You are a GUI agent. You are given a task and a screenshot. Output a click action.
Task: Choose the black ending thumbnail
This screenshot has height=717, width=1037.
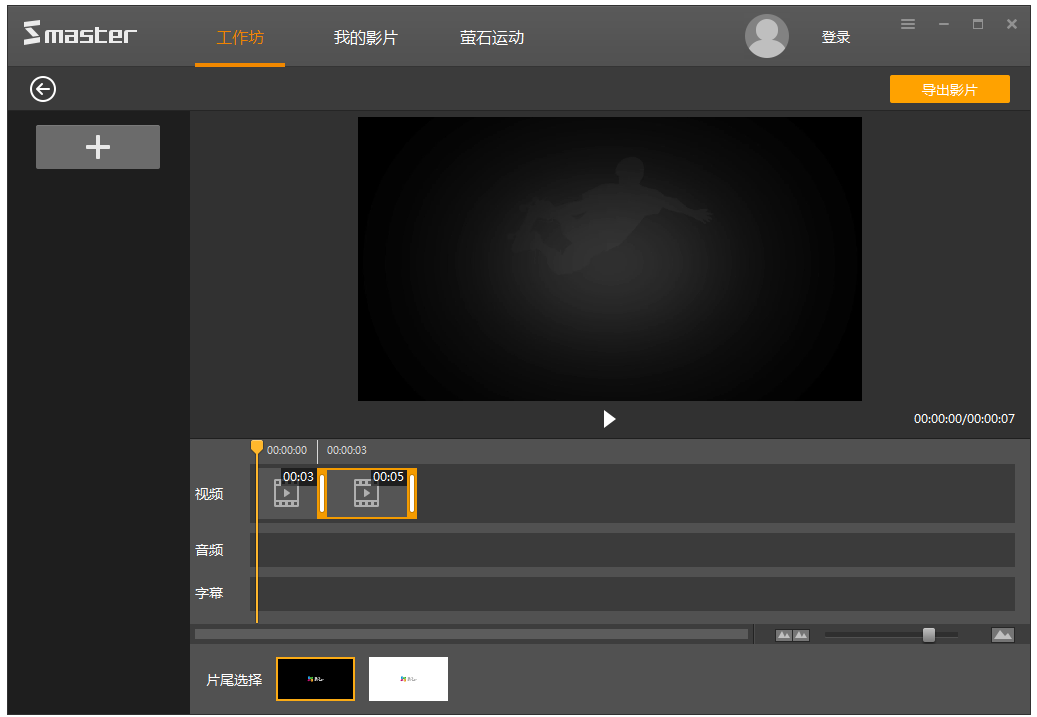coord(315,679)
